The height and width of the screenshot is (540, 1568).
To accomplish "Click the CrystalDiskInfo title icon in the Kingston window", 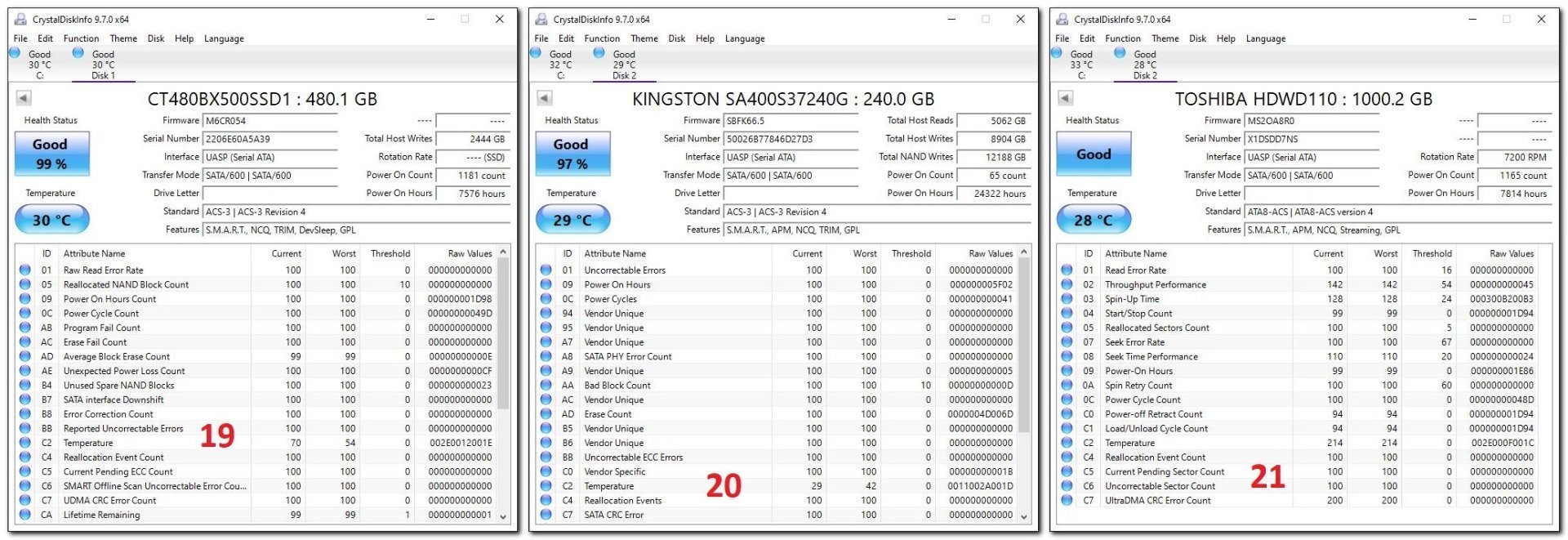I will click(541, 19).
